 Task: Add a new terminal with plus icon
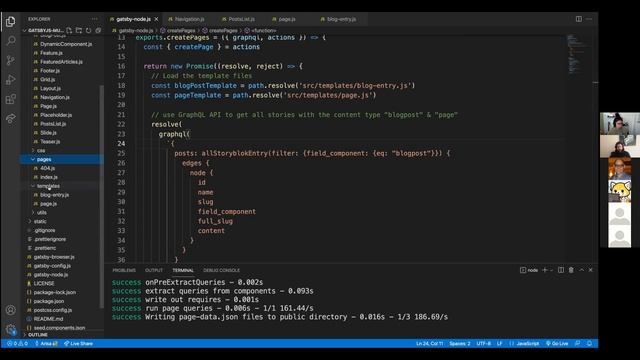click(x=544, y=270)
